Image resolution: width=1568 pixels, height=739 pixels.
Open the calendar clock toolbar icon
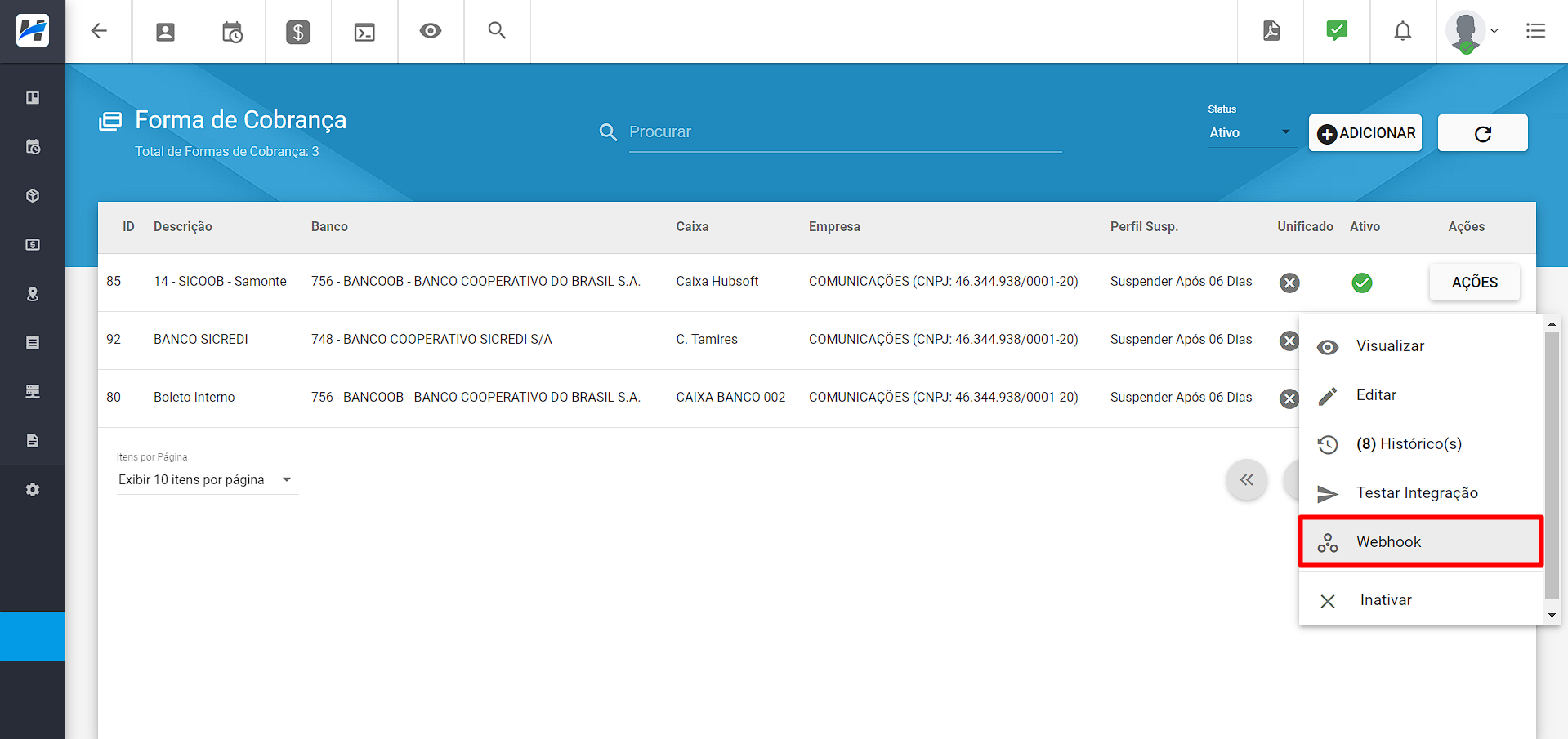232,32
